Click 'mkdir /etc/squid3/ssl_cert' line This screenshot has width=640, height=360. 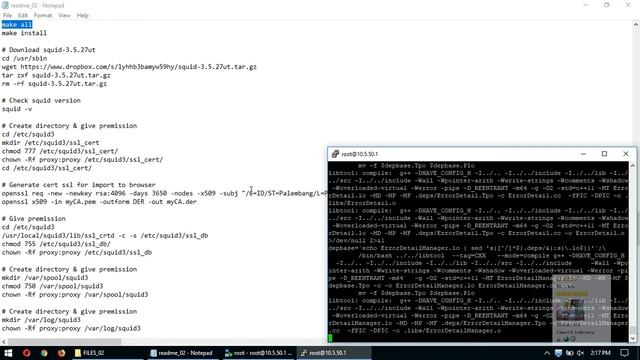pyautogui.click(x=51, y=143)
